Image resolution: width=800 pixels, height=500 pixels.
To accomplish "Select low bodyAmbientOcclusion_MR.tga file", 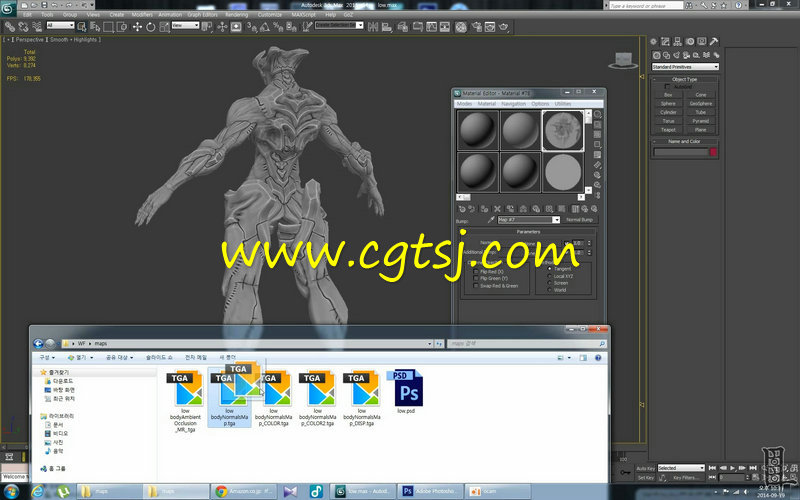I will (185, 401).
